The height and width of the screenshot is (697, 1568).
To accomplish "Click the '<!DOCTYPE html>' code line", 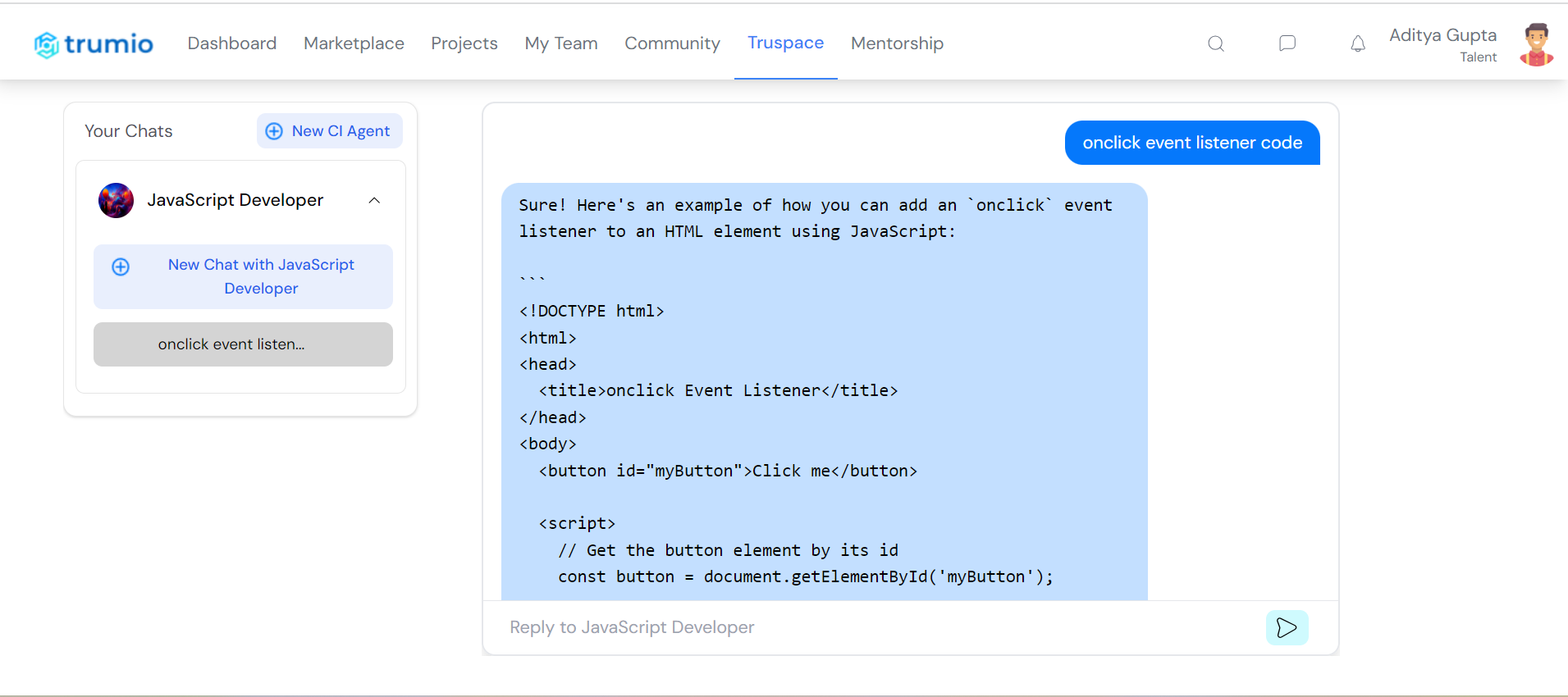I will (x=592, y=312).
